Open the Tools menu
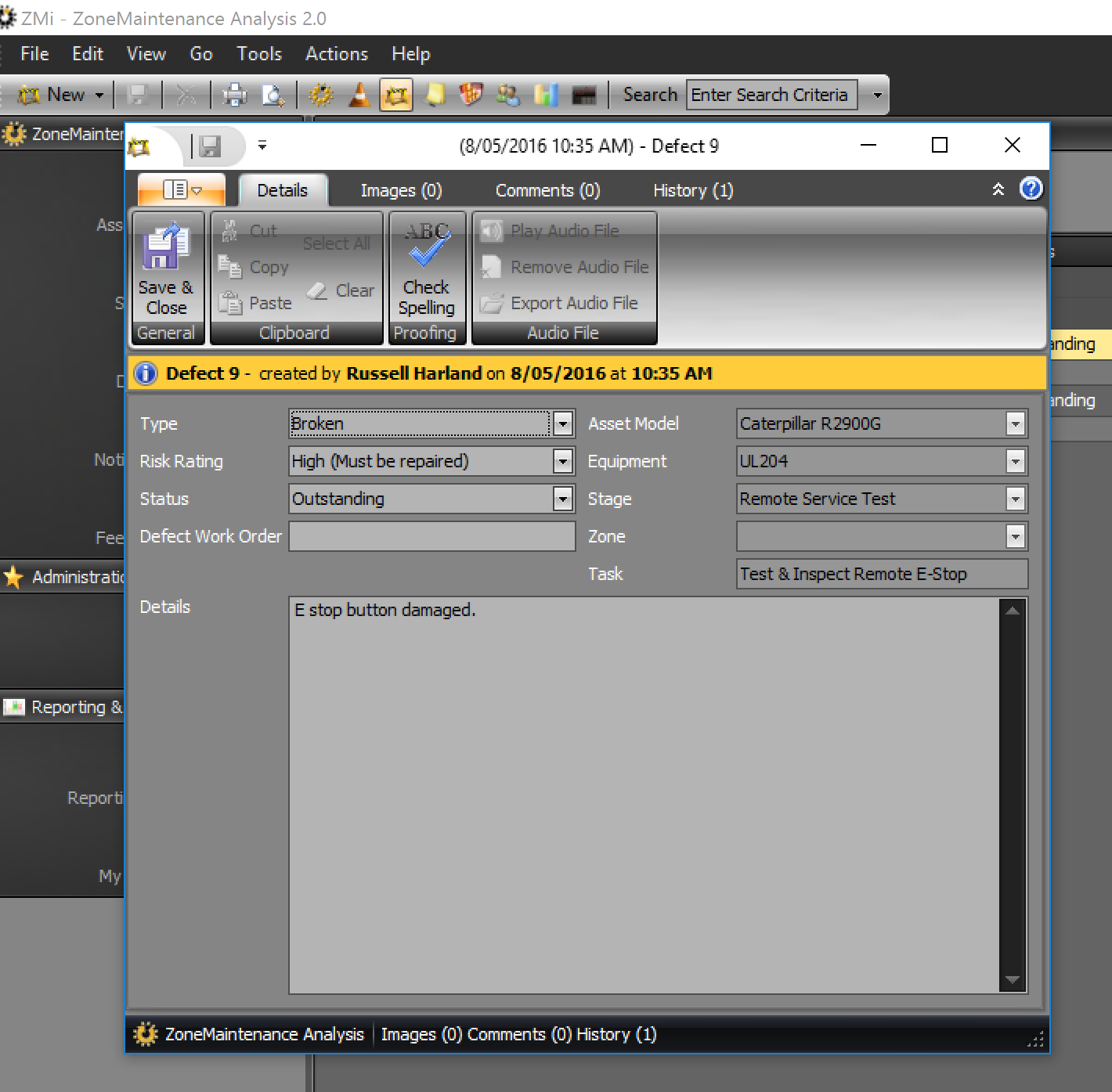1112x1092 pixels. click(x=259, y=54)
